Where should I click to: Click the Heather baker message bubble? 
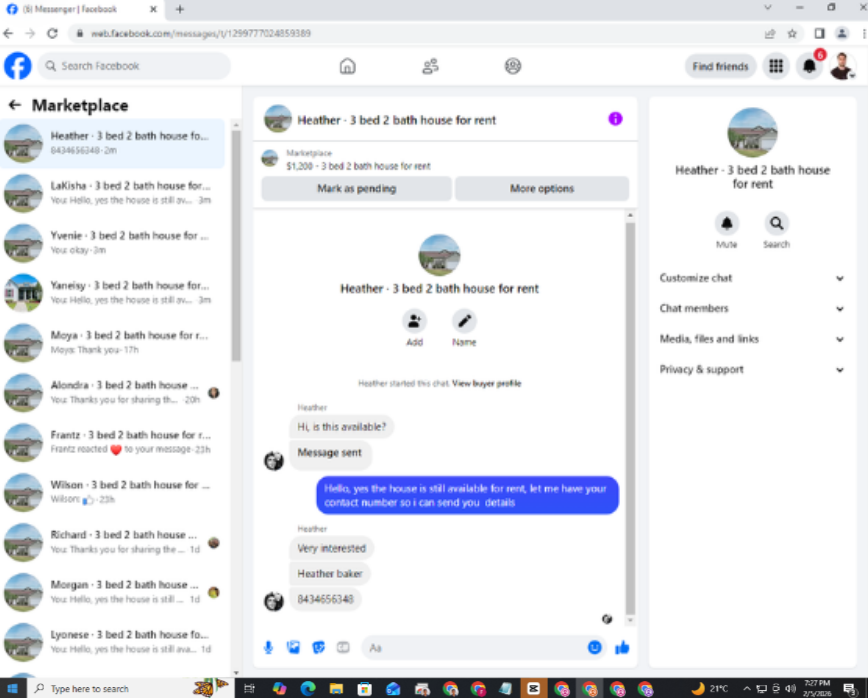329,573
